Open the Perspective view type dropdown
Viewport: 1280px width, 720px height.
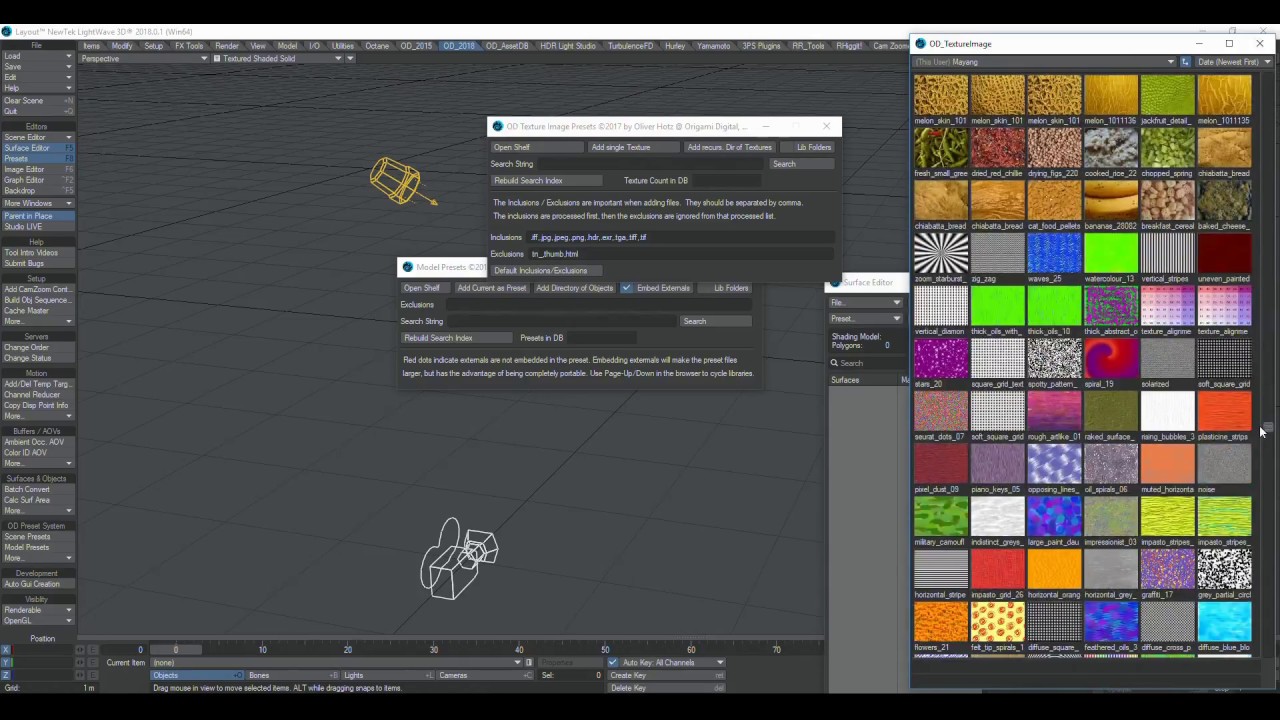tap(144, 59)
